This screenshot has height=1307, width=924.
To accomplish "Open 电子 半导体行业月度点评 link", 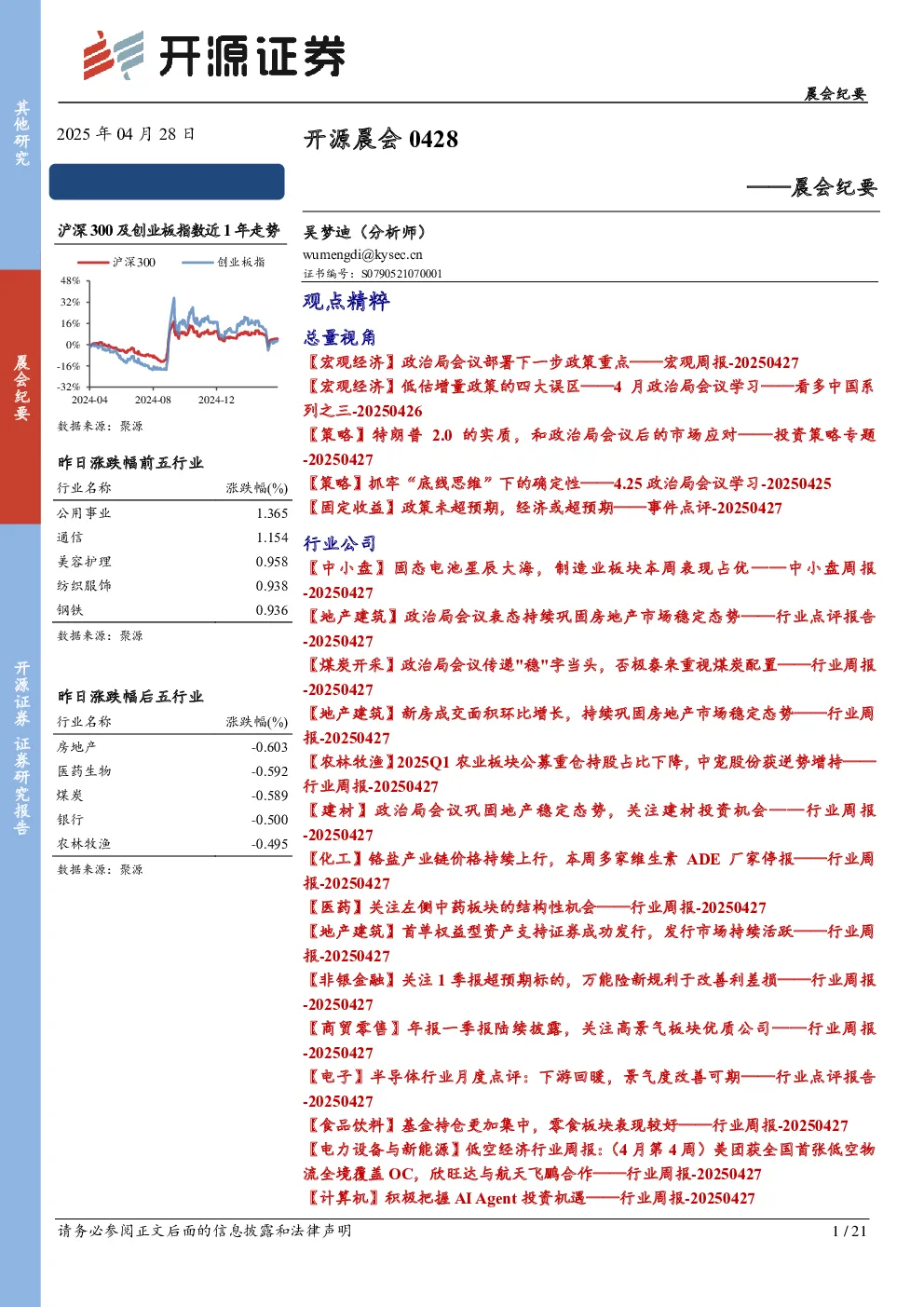I will 590,1089.
